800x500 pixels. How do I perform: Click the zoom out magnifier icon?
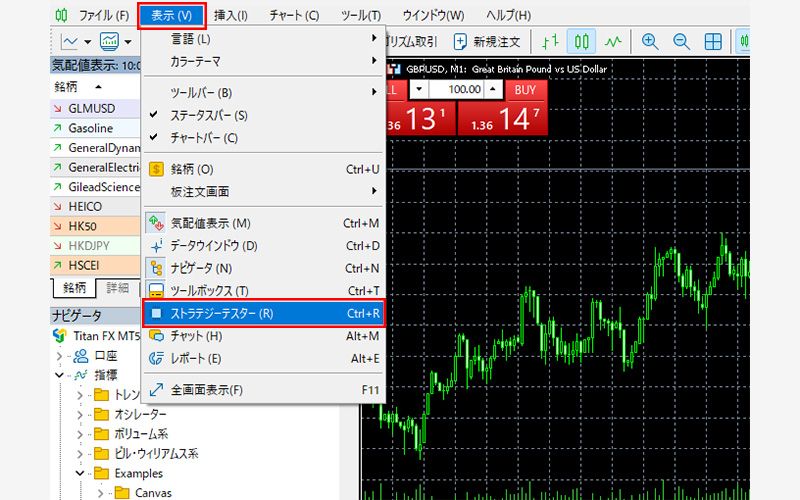coord(682,42)
